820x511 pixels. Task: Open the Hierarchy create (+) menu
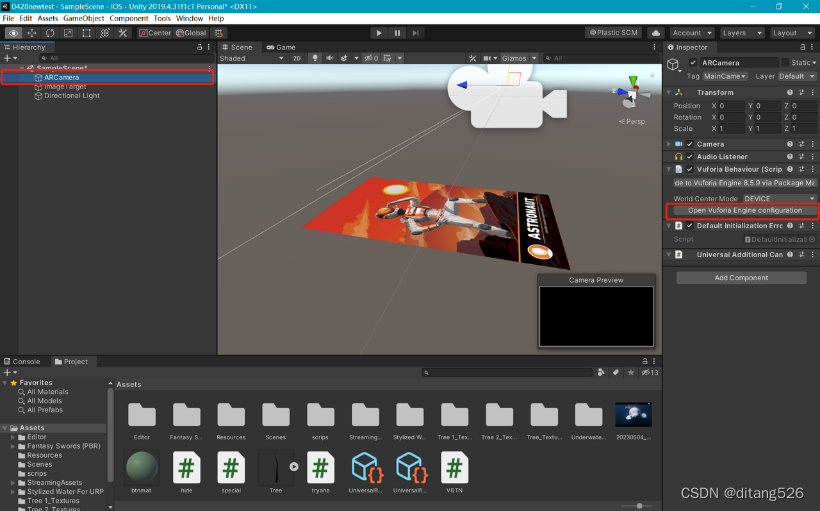click(x=10, y=58)
